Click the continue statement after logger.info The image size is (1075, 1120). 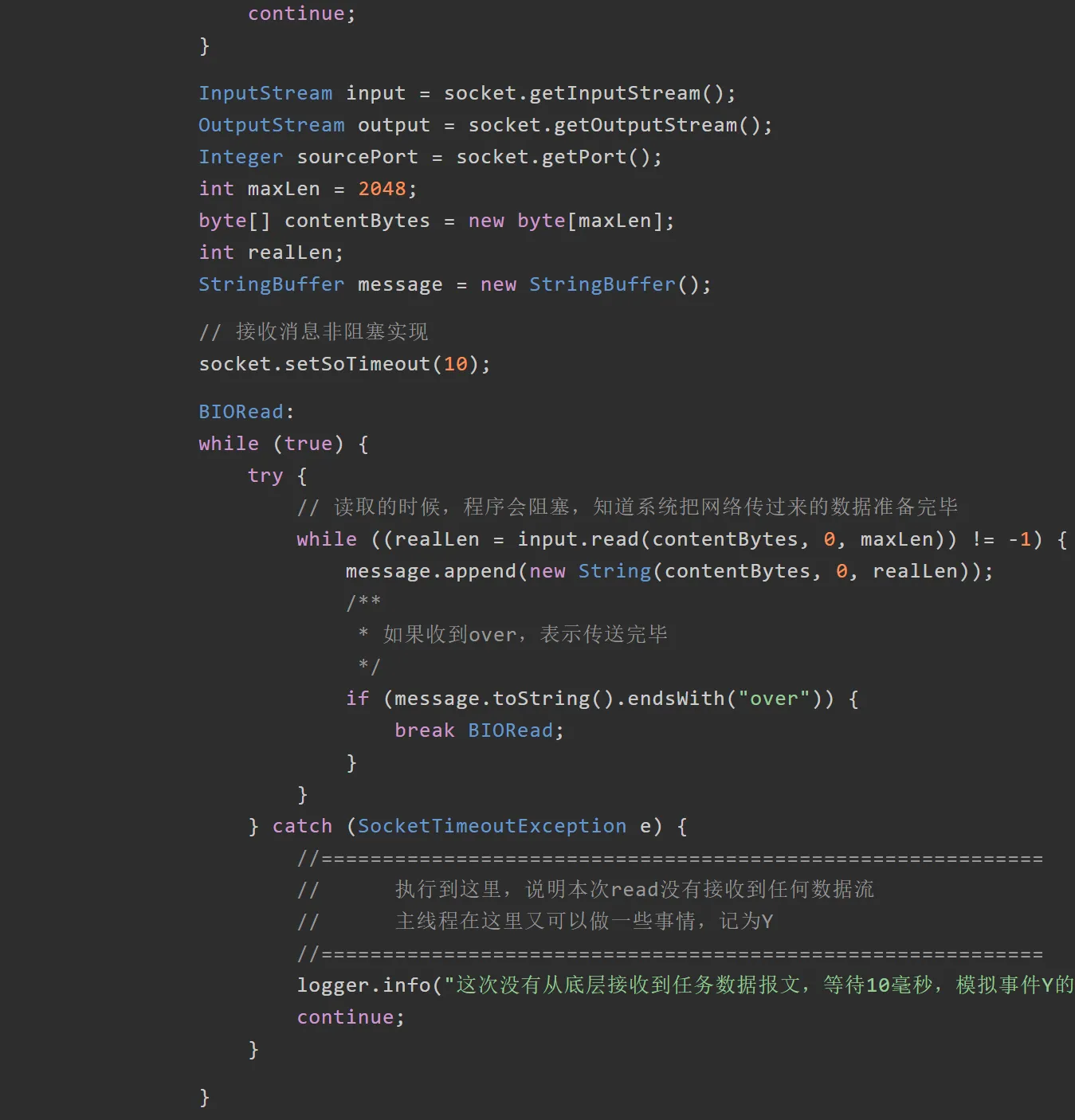click(351, 1017)
